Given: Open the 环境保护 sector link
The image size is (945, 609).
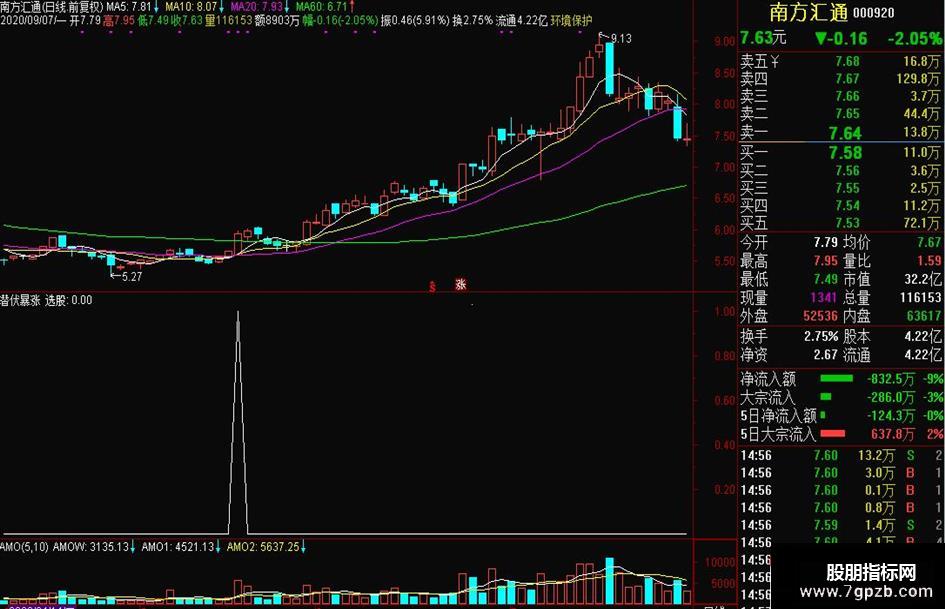Looking at the screenshot, I should pyautogui.click(x=572, y=21).
